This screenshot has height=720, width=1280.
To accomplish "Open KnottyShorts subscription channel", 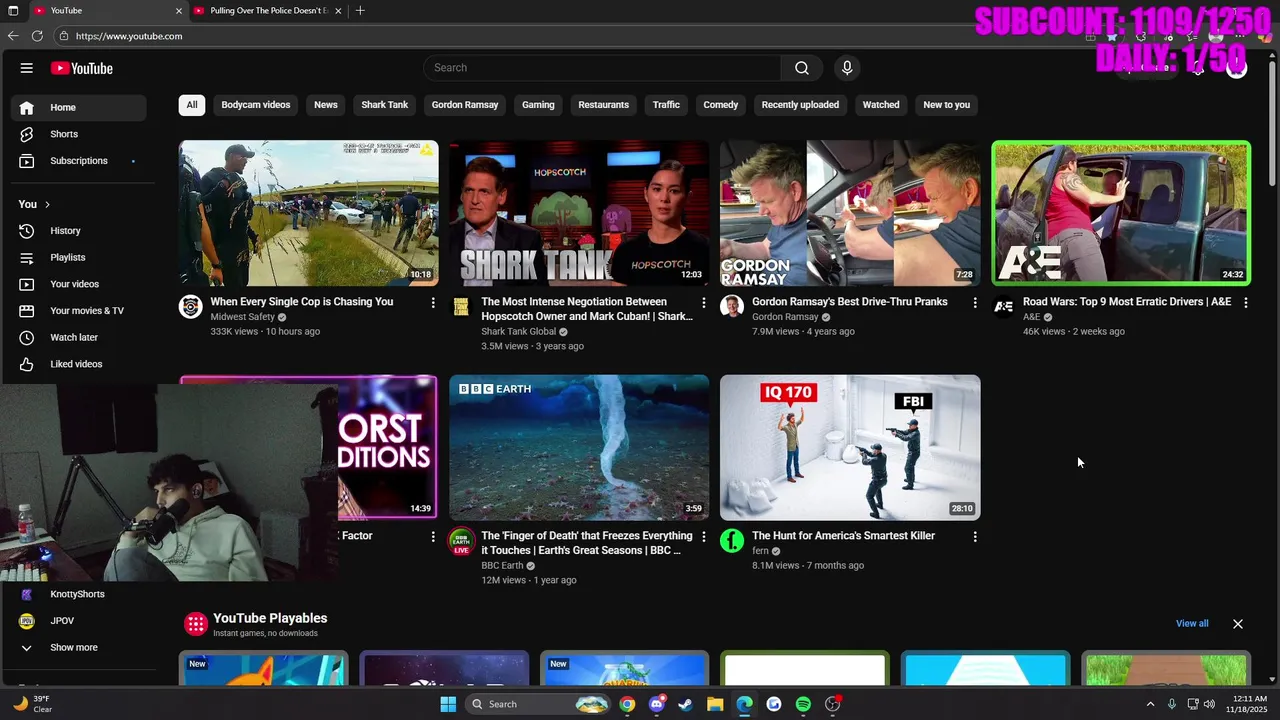I will [x=79, y=594].
